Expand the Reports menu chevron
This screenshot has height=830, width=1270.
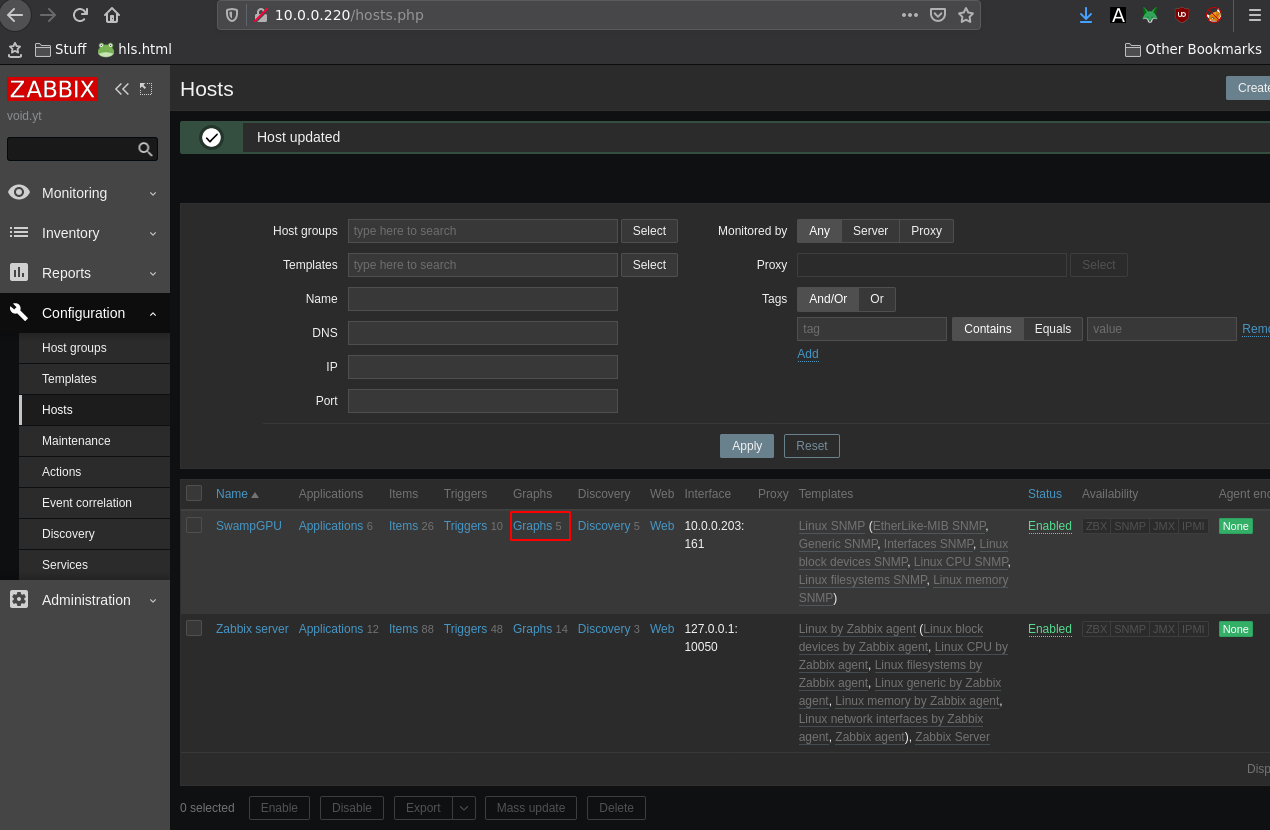pyautogui.click(x=153, y=273)
